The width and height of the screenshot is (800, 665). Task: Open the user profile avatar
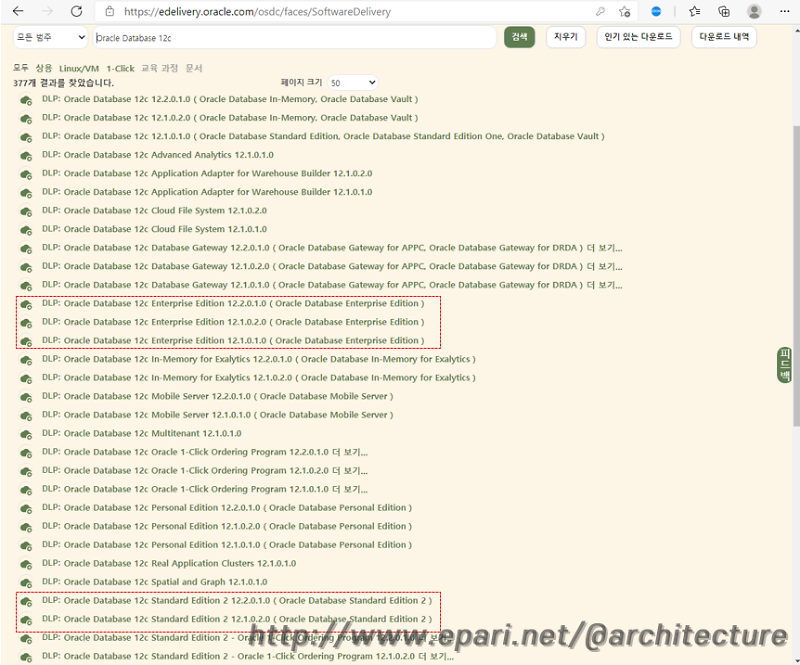coord(754,11)
